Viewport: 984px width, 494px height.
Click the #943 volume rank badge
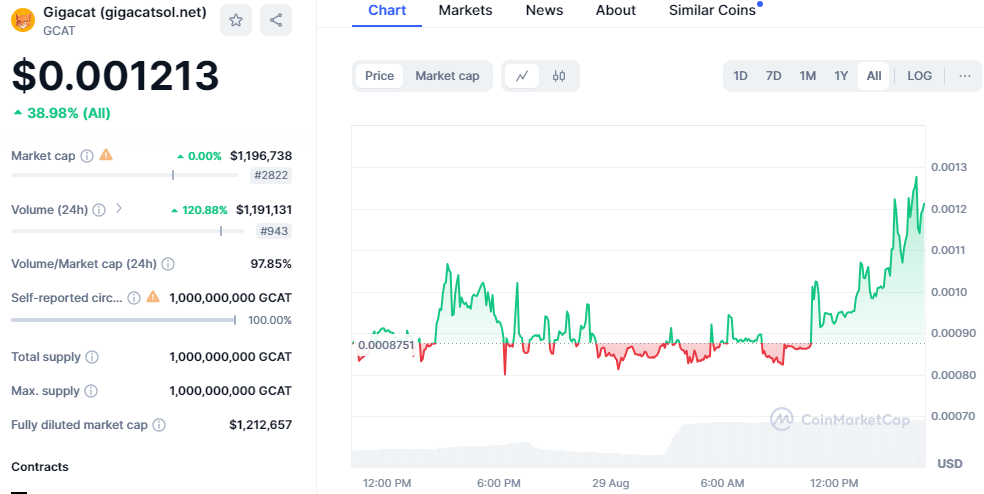[x=274, y=231]
